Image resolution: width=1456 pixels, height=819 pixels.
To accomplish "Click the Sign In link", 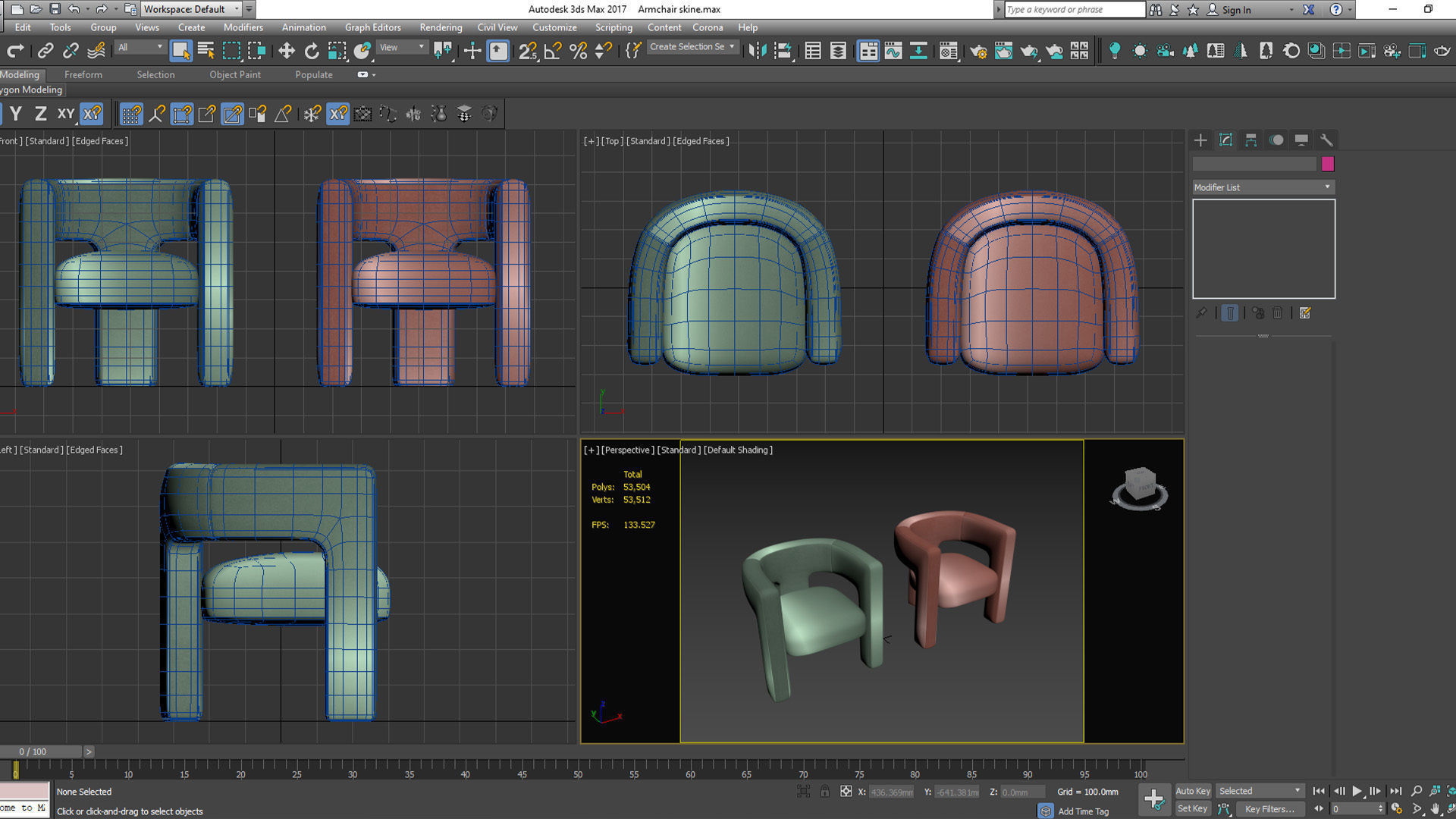I will 1236,10.
